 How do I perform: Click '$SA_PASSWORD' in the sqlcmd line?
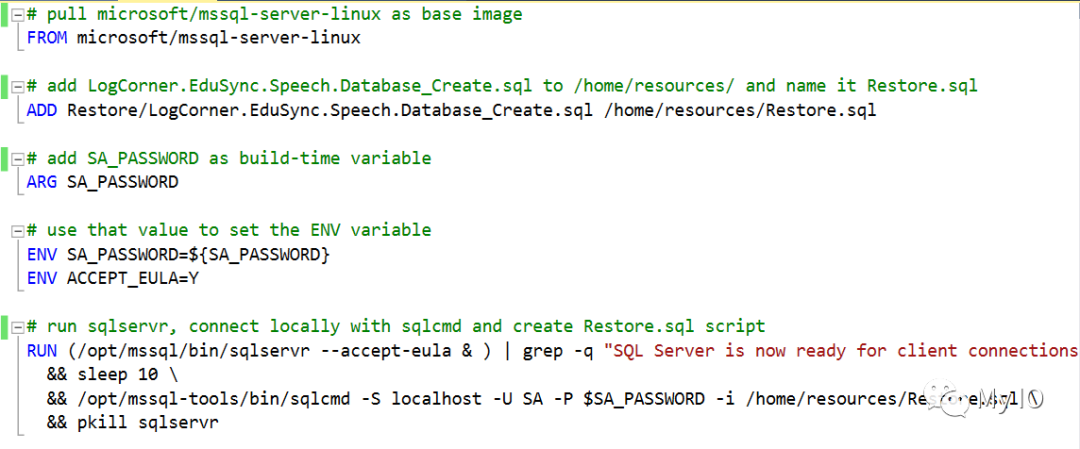(645, 399)
